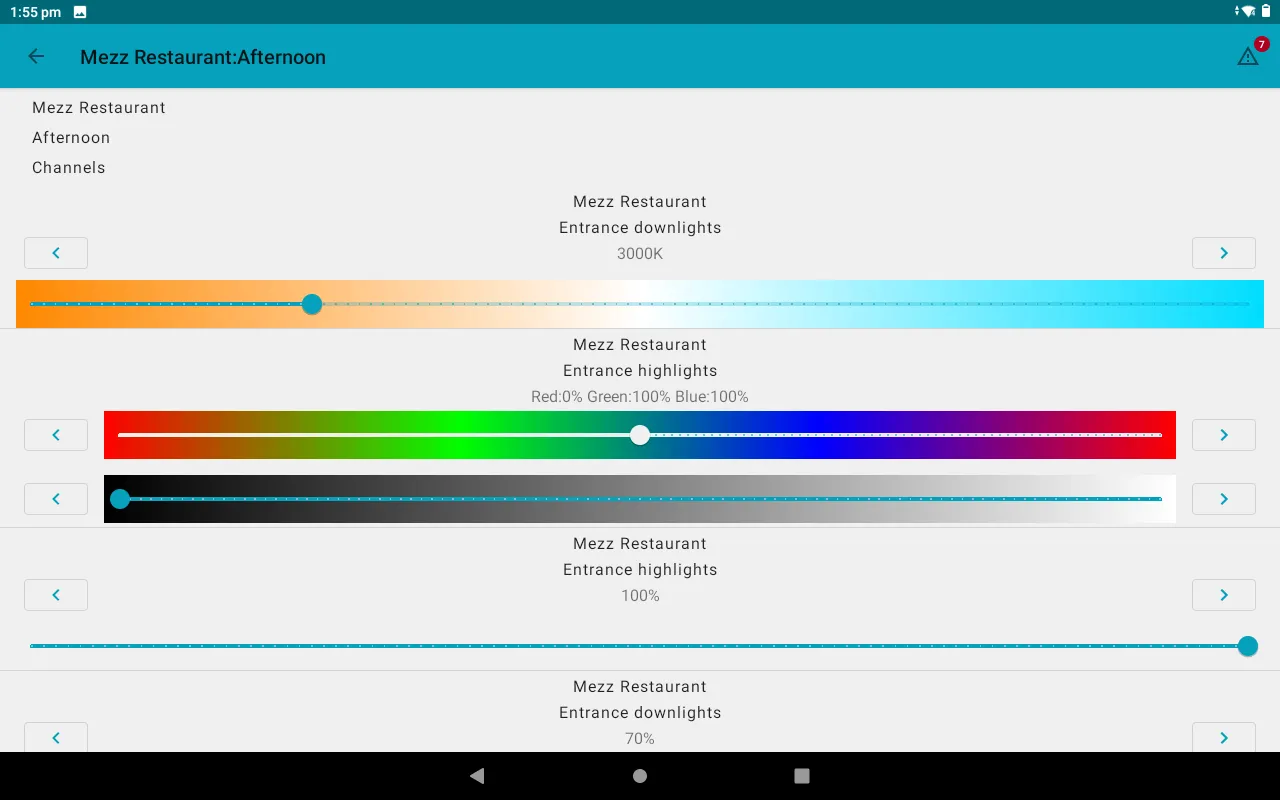Decrease the 3000K color temperature with left arrow
This screenshot has height=800, width=1280.
click(x=56, y=253)
